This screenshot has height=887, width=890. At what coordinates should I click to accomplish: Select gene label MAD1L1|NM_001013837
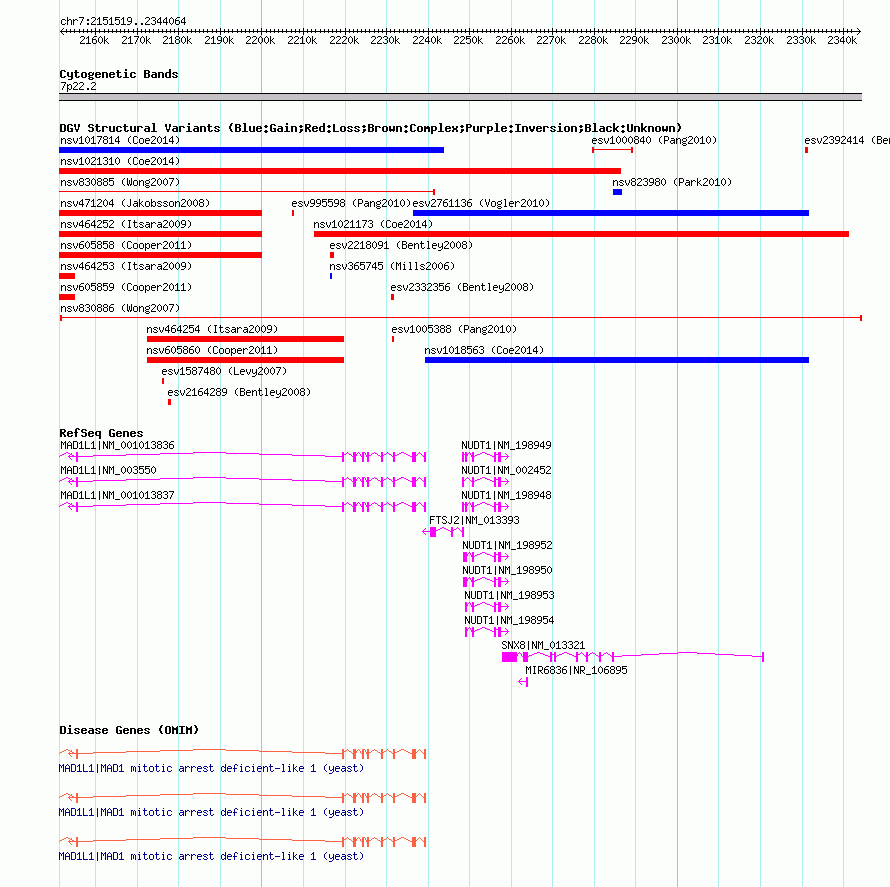click(x=117, y=495)
